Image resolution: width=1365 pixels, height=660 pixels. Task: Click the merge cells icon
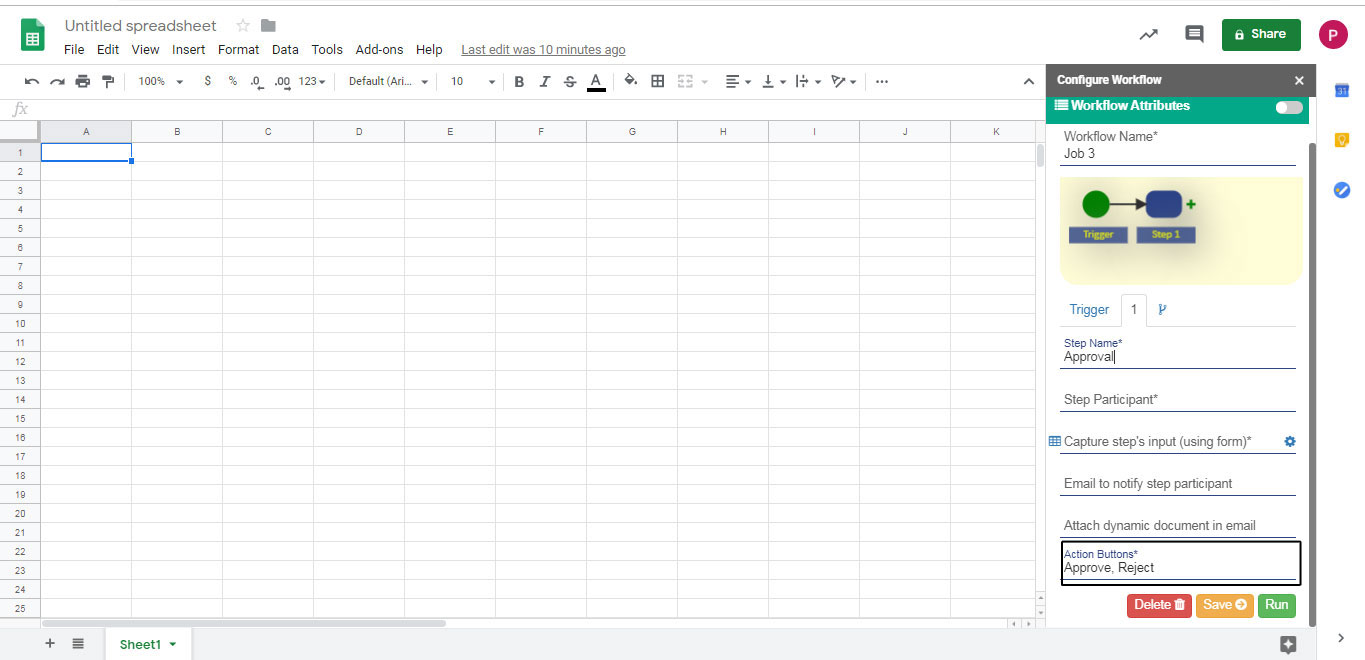pos(686,81)
